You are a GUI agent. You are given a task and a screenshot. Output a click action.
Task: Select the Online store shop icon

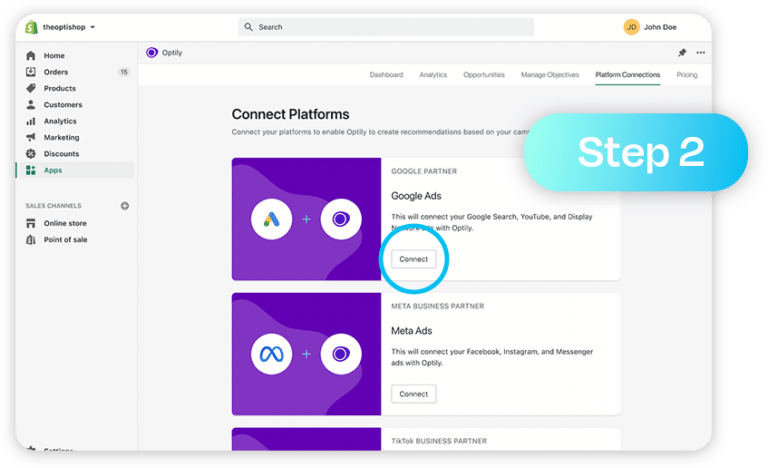(31, 223)
